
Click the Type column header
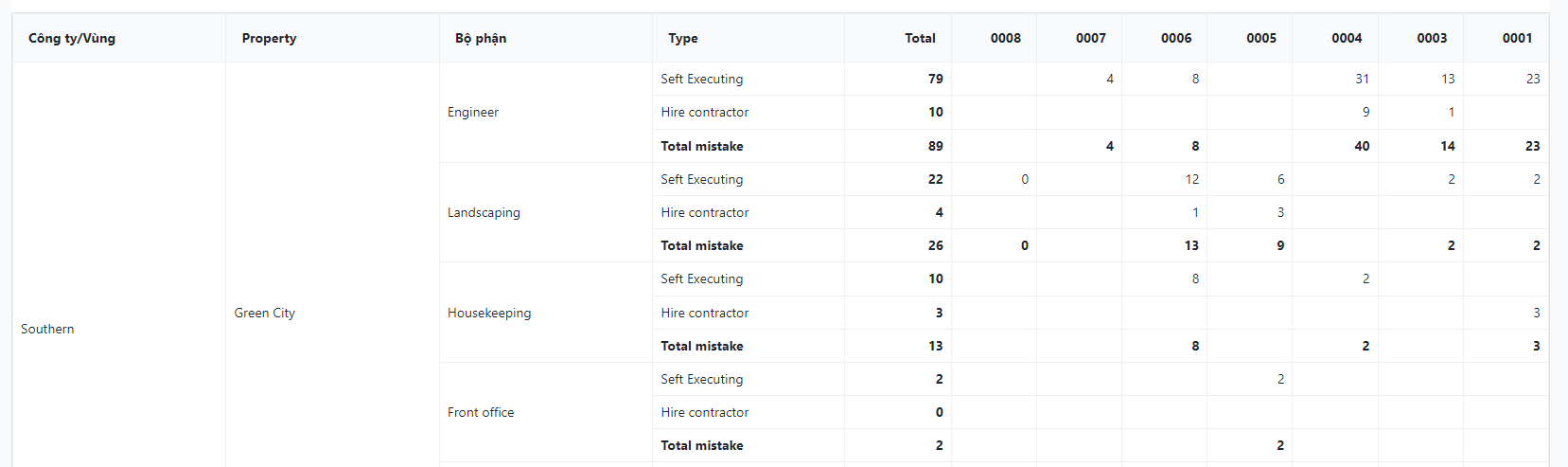[x=683, y=38]
